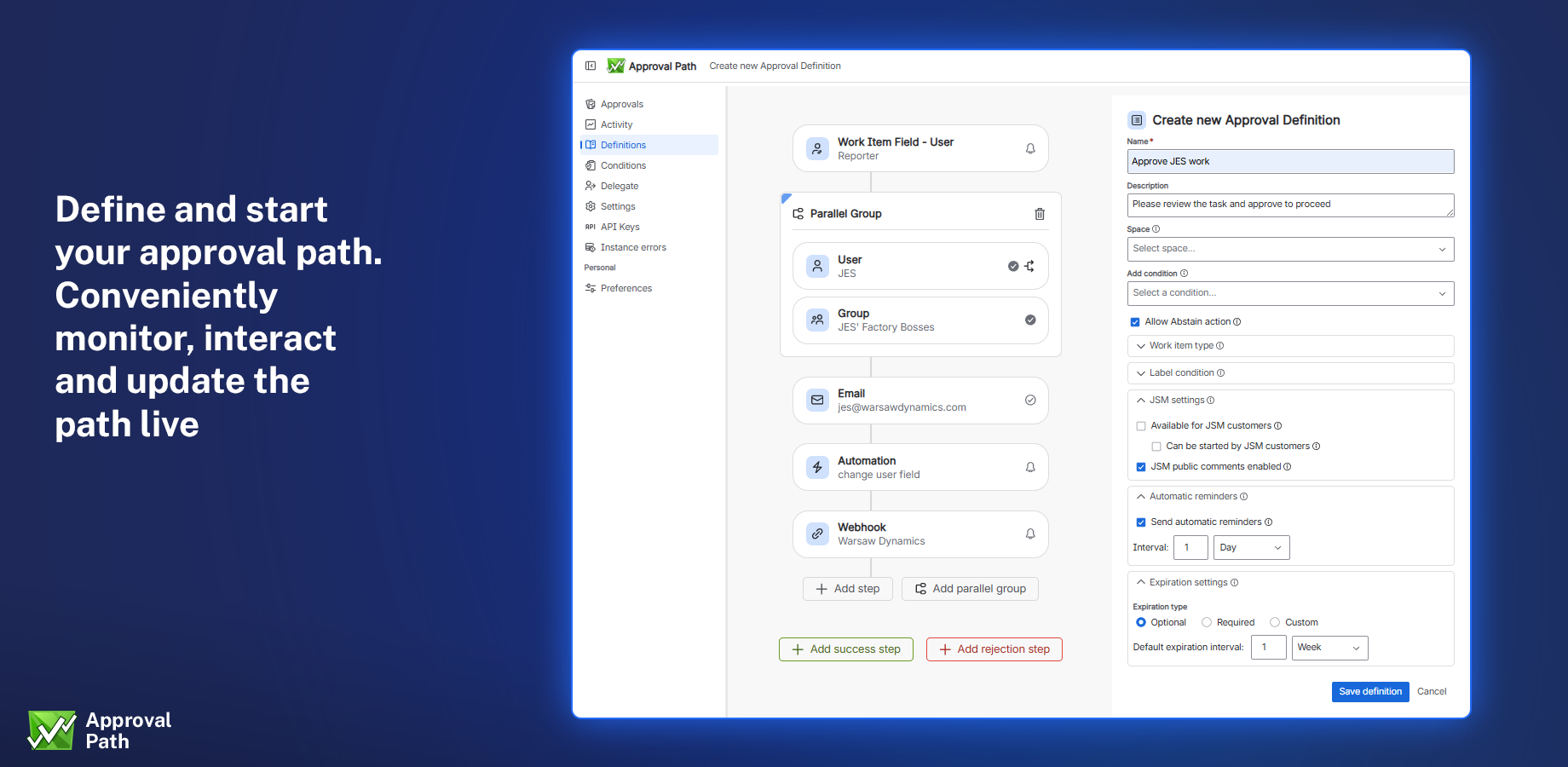The image size is (1568, 767).
Task: Switch to the API Keys section
Action: 620,227
